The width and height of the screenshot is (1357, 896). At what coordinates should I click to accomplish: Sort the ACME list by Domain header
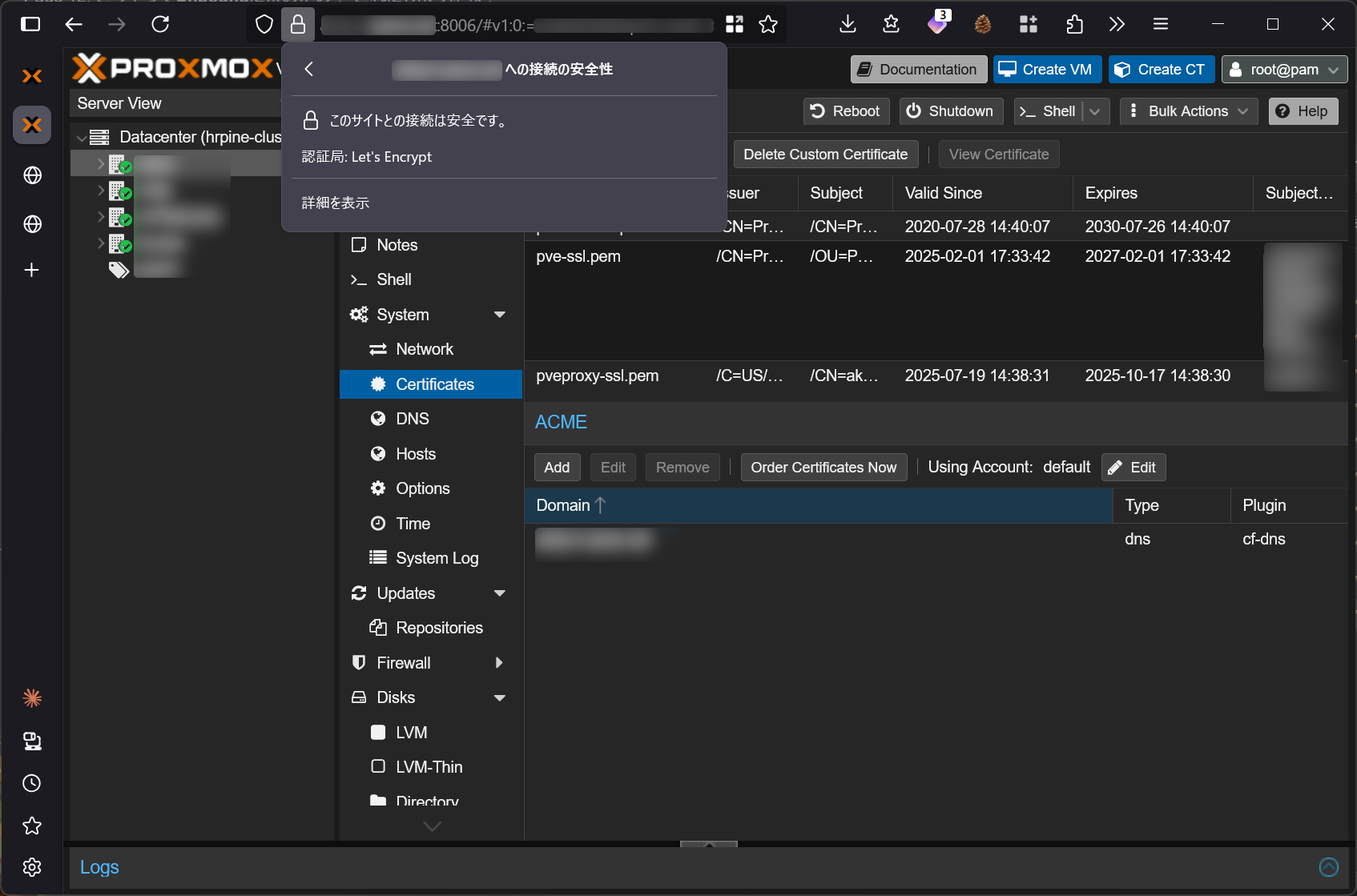564,505
